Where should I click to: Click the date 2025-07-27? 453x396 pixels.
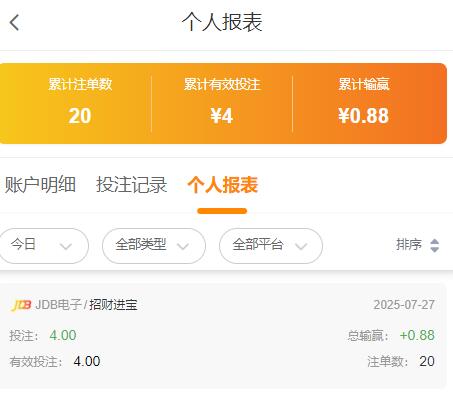(404, 305)
